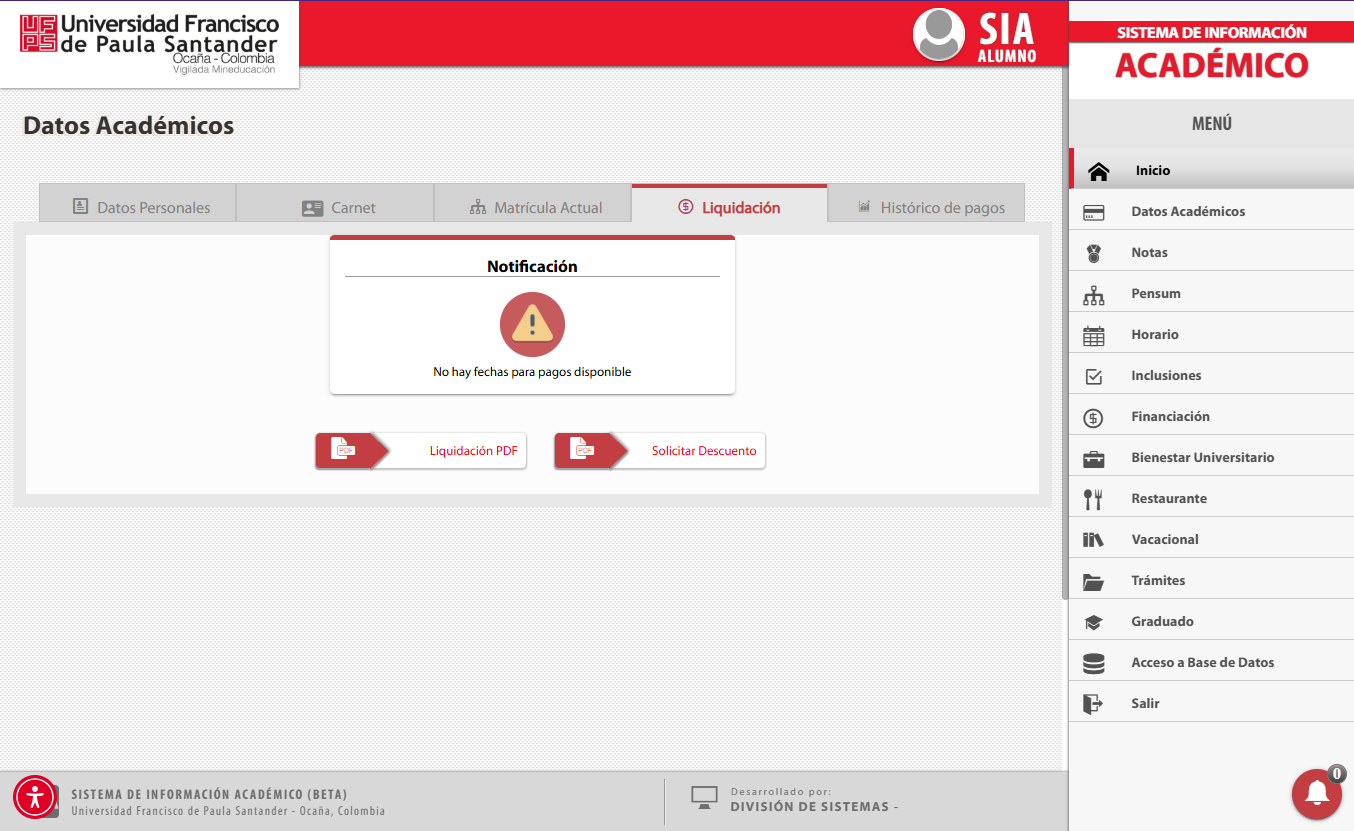Click the open folder icon beside Trámites
The image size is (1354, 831).
pyautogui.click(x=1093, y=582)
